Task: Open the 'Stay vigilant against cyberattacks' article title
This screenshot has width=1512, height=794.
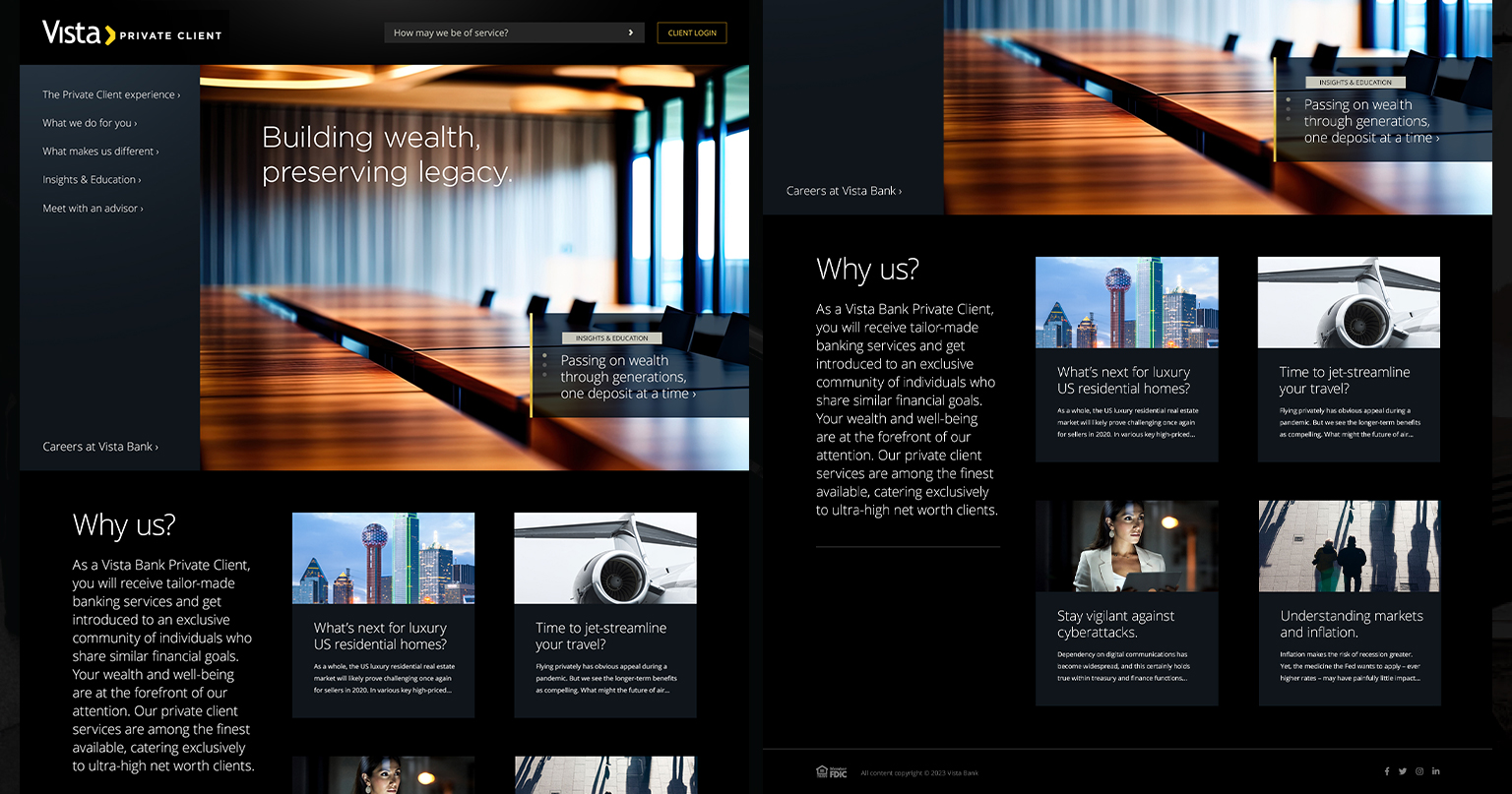Action: pyautogui.click(x=1115, y=624)
